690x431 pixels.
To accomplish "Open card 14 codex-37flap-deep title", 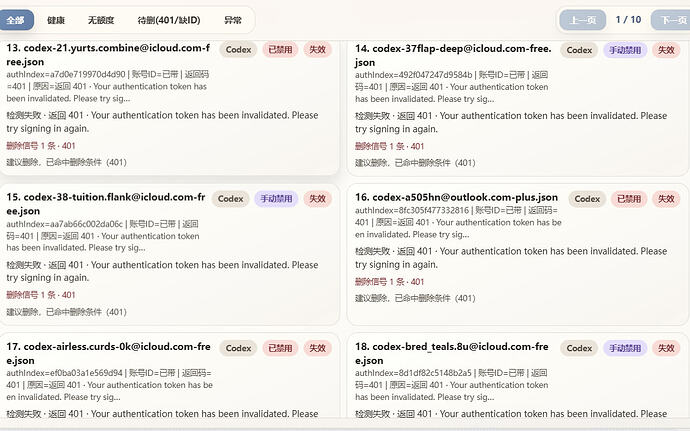I will (x=453, y=55).
